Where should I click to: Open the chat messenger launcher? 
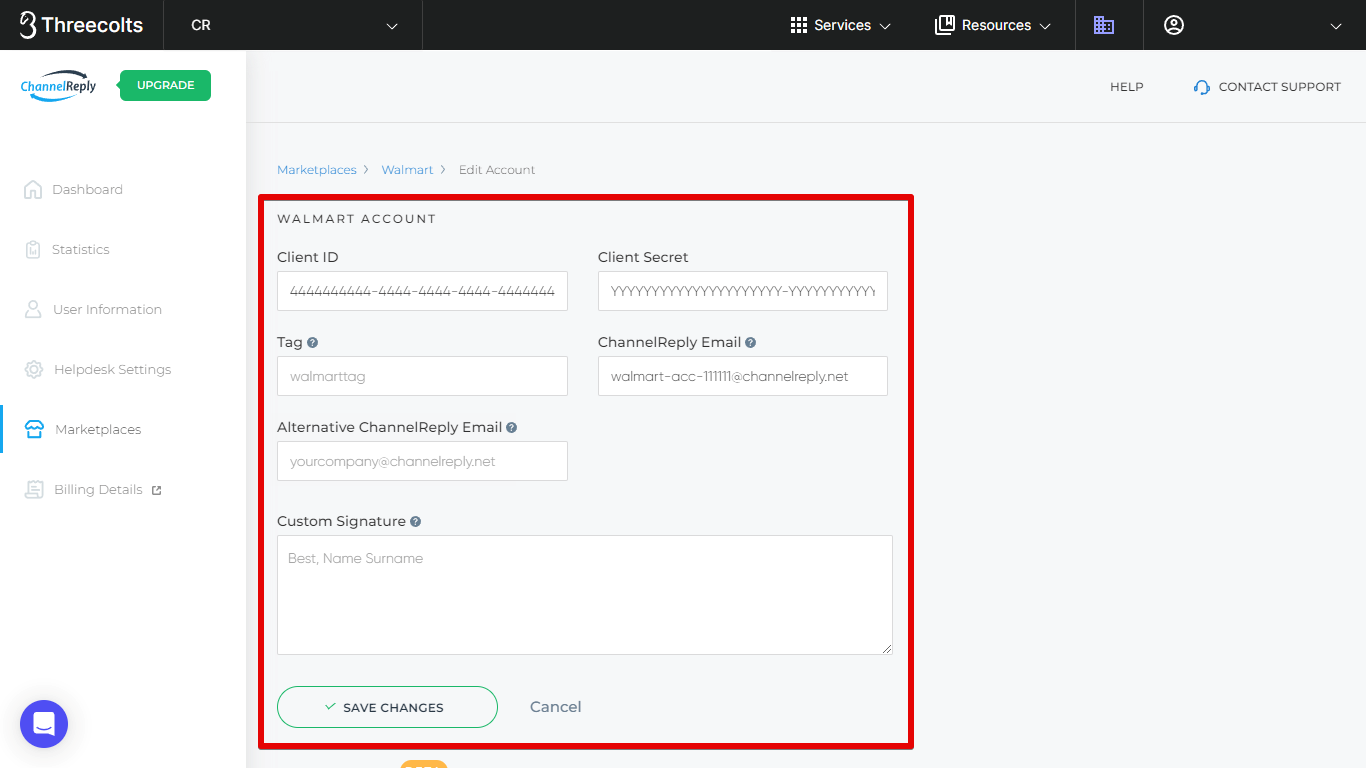pyautogui.click(x=44, y=724)
